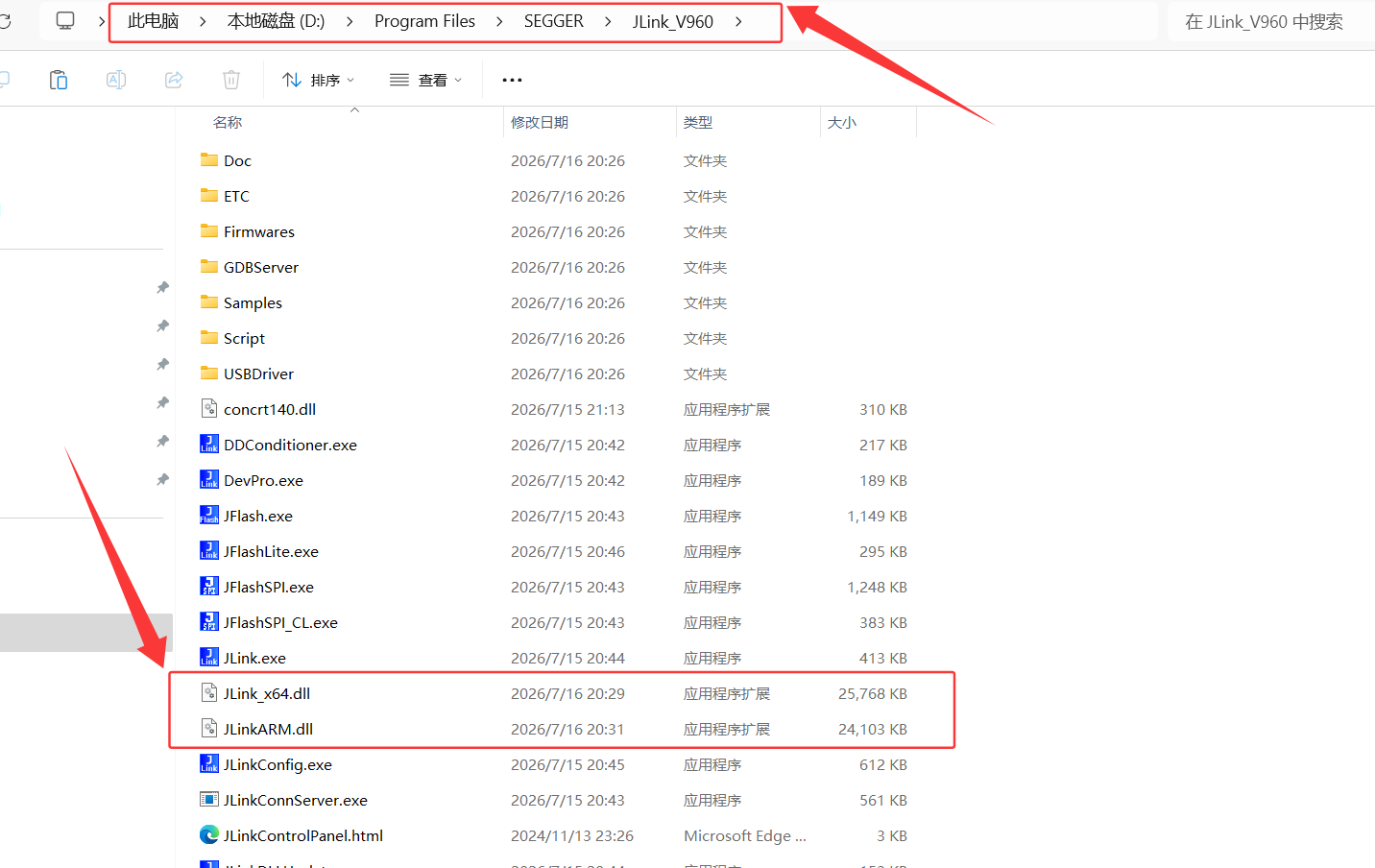Select the file name JLinkARM.dll
This screenshot has width=1375, height=868.
pos(268,729)
